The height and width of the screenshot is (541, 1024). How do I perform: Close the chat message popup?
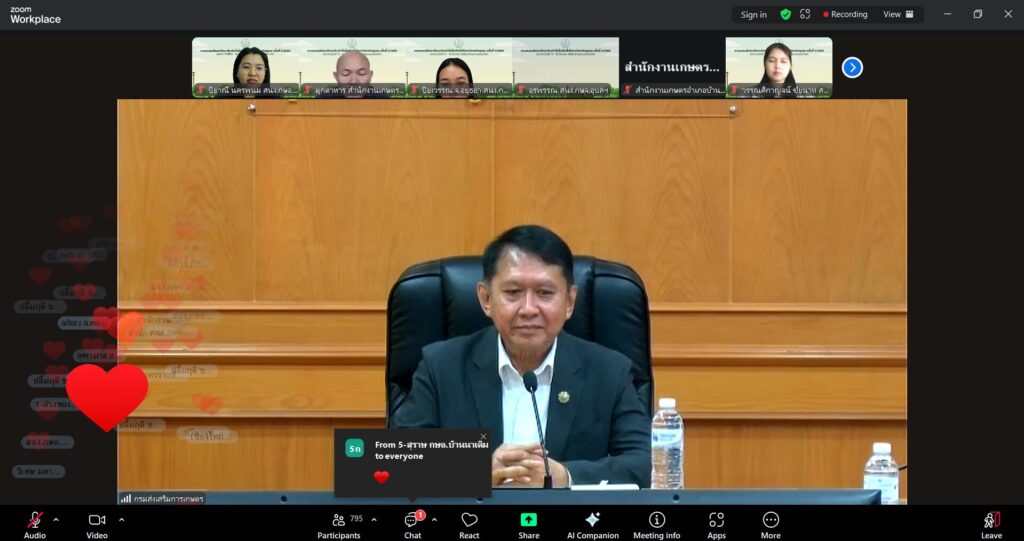(x=483, y=437)
